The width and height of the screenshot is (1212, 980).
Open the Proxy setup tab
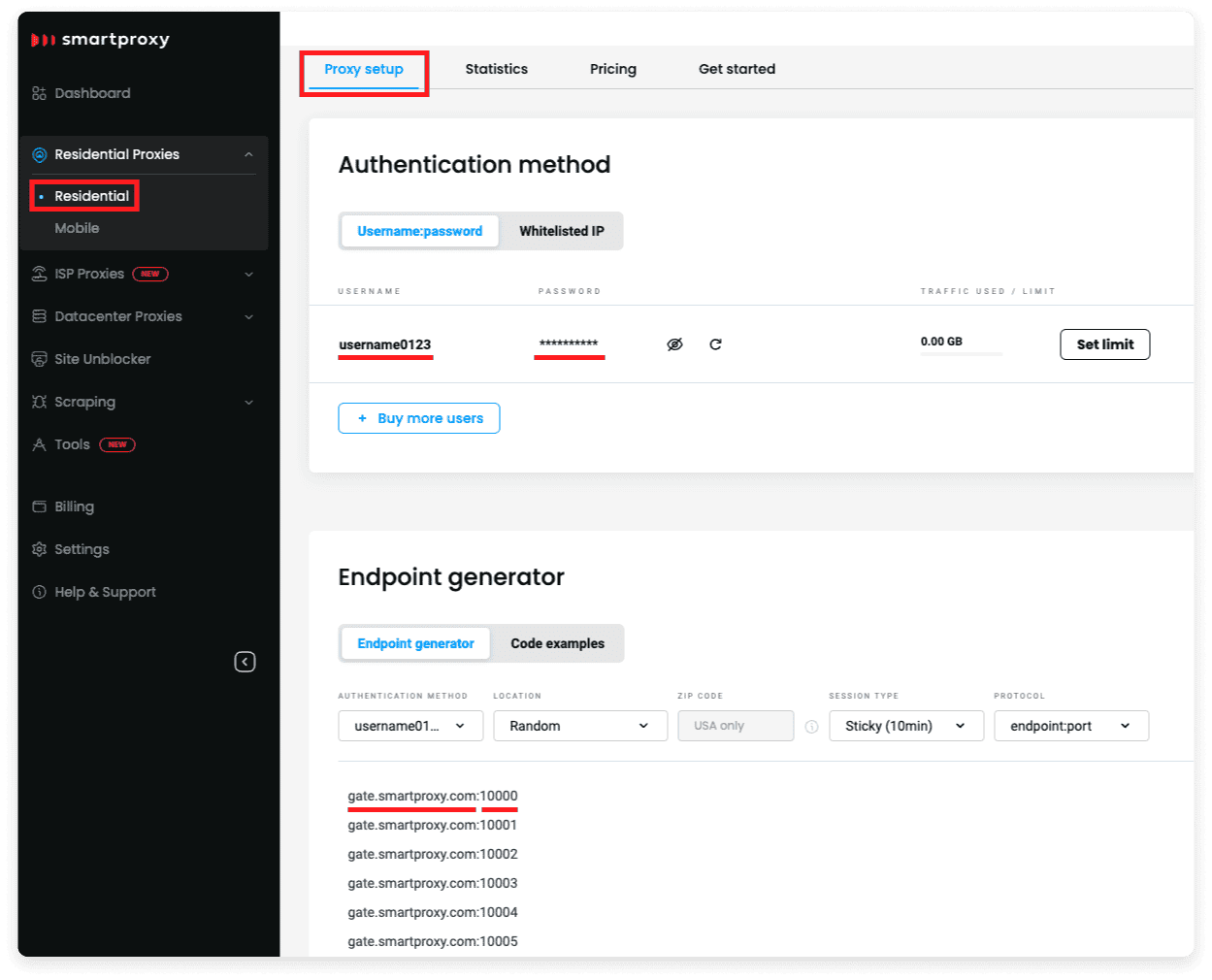click(364, 69)
